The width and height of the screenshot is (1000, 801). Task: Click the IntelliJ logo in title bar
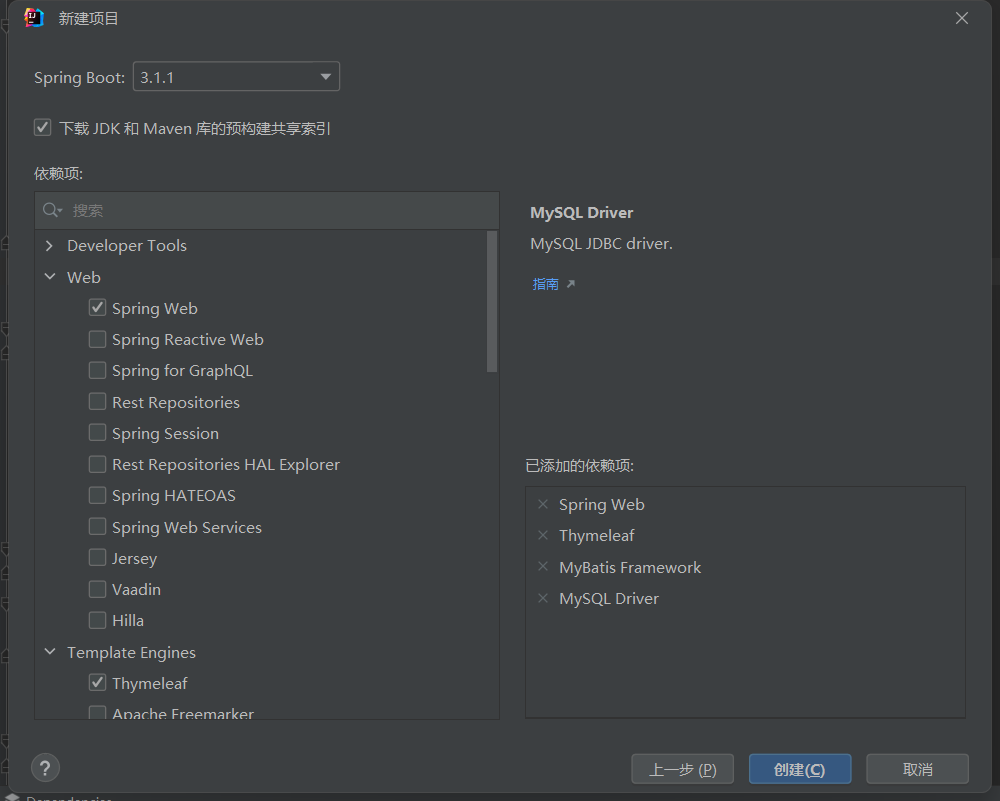coord(34,18)
